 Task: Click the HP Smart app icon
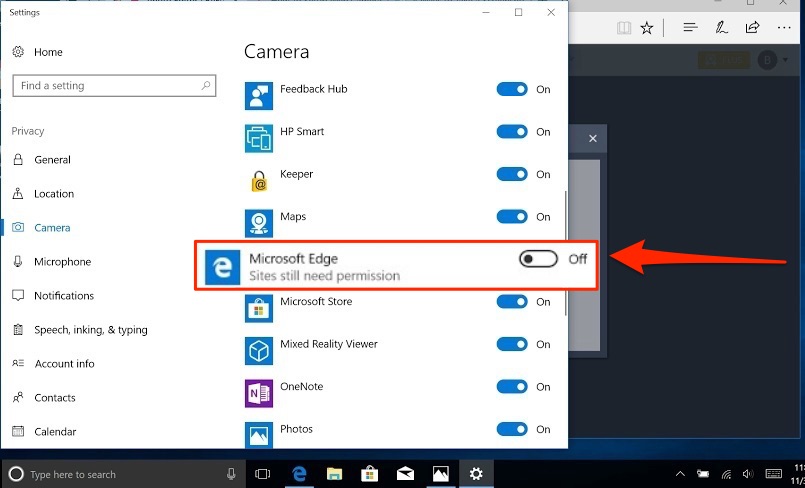click(259, 139)
